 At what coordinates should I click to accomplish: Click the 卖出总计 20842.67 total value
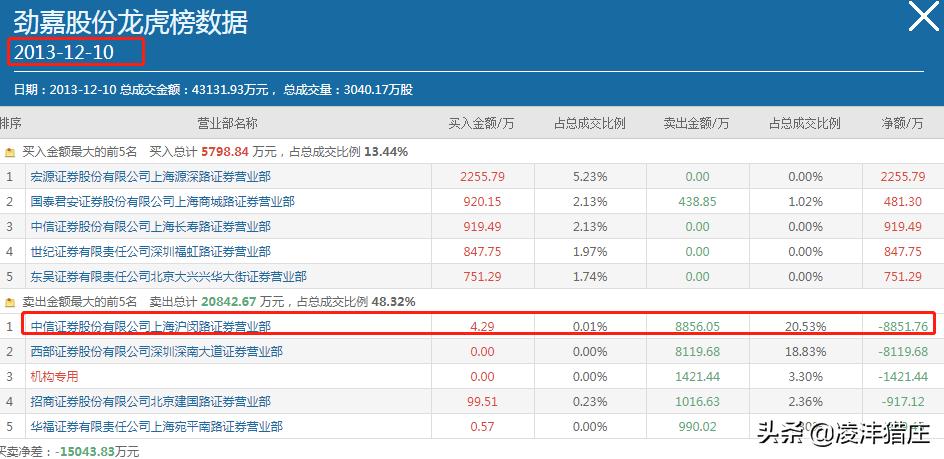point(228,302)
